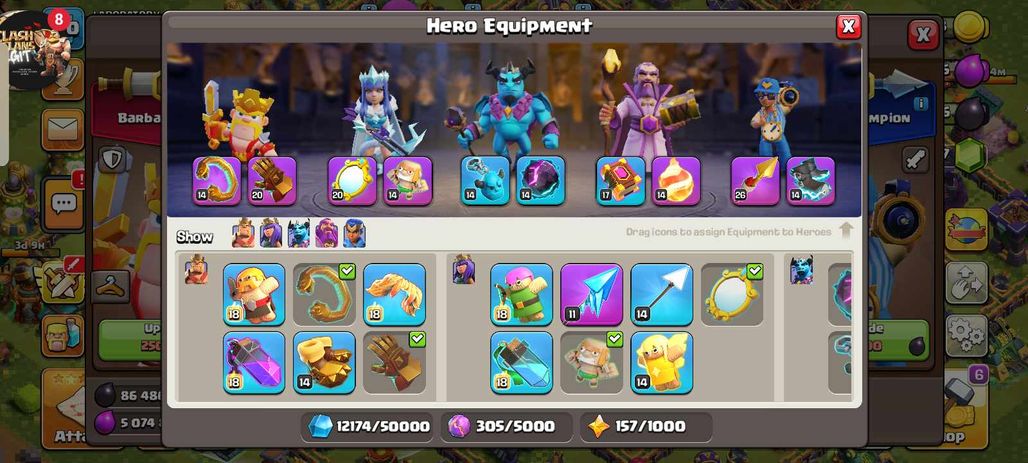1028x463 pixels.
Task: Tap the Giant Arrow equipment
Action: [x=662, y=294]
